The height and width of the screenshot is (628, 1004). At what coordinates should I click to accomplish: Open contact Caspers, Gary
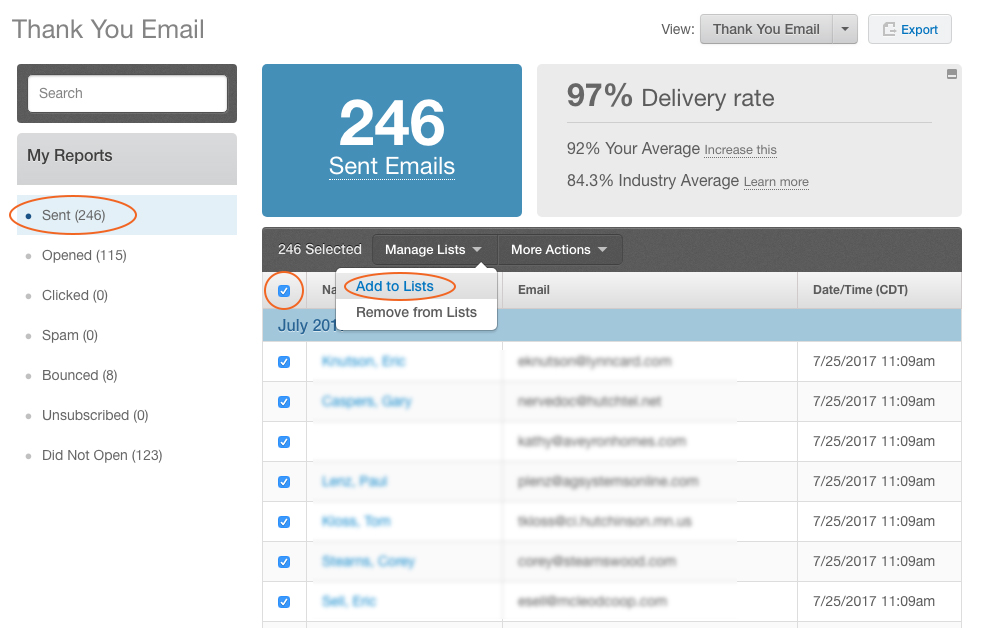tap(366, 401)
